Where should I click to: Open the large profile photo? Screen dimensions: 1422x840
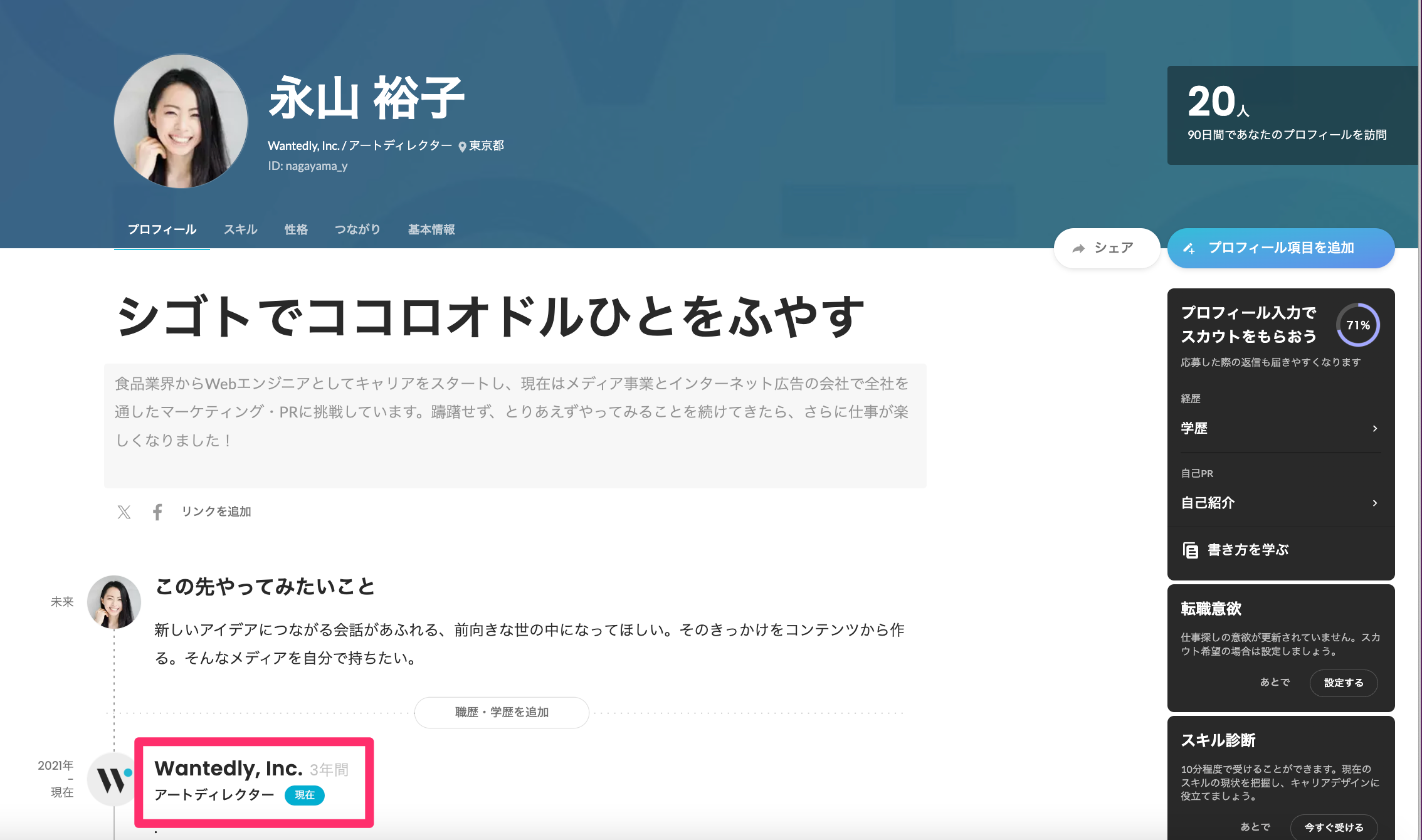pos(181,121)
